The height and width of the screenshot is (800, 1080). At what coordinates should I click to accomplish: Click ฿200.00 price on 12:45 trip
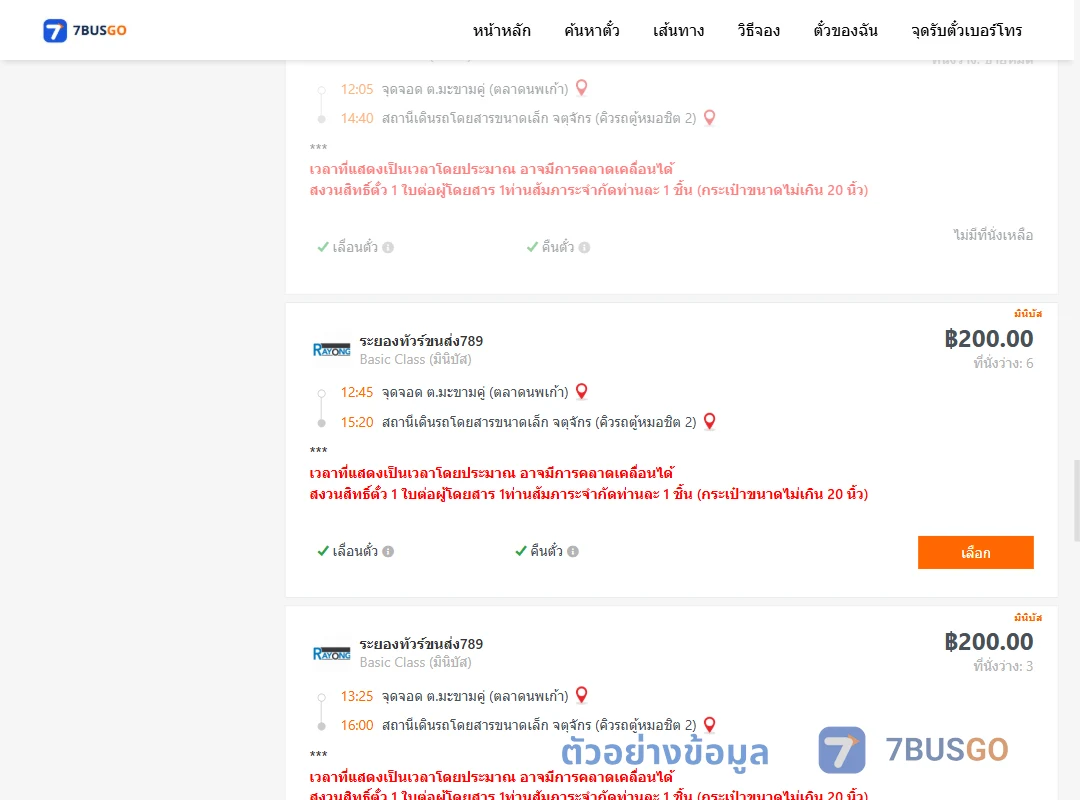(989, 339)
